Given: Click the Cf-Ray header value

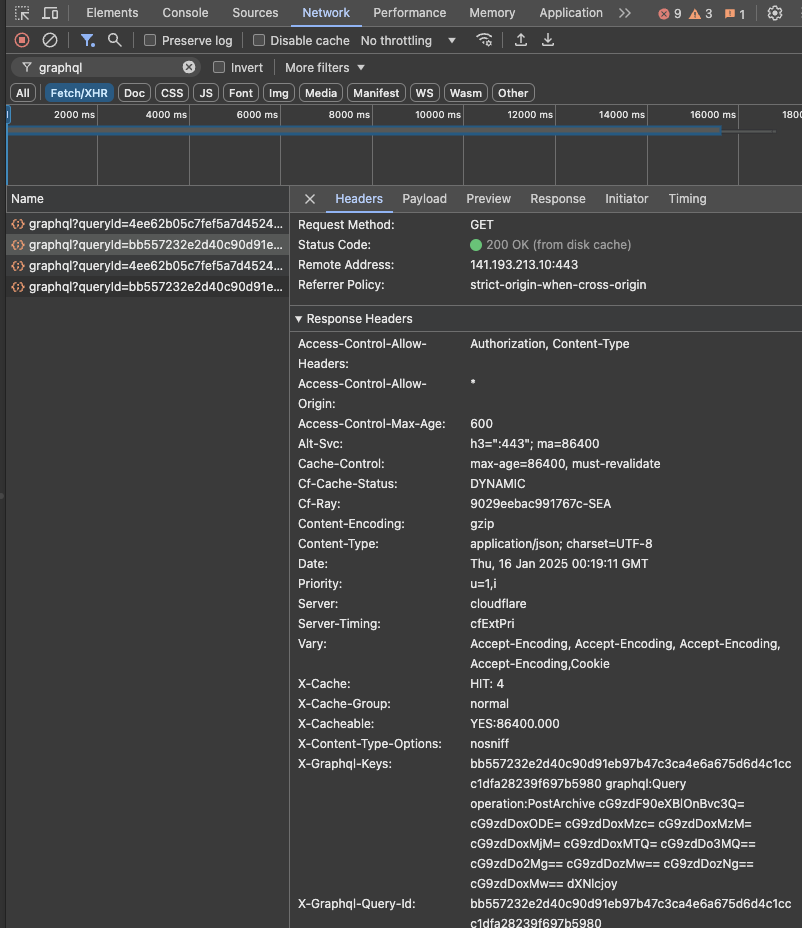Looking at the screenshot, I should tap(540, 504).
